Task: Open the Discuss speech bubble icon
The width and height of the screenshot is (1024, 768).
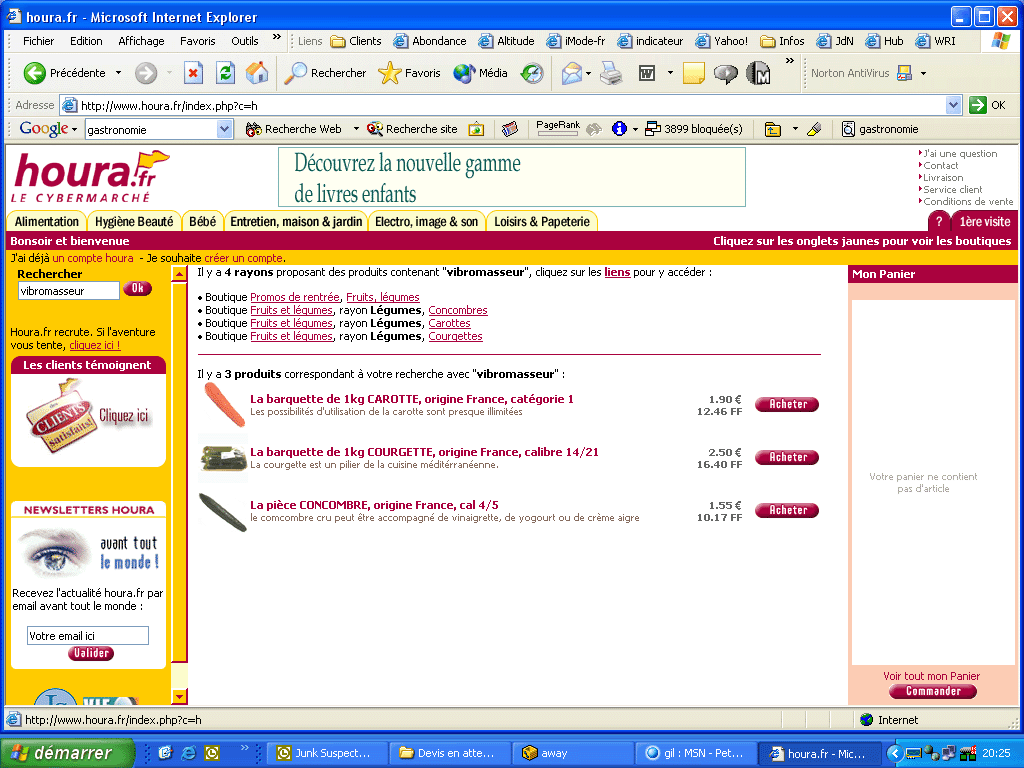Action: click(725, 73)
